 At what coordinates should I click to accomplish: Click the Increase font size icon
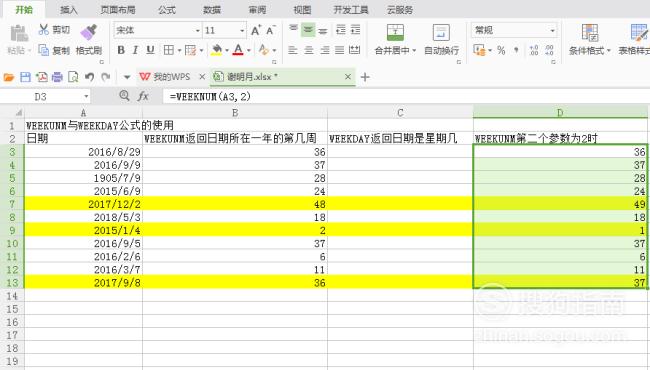pyautogui.click(x=256, y=30)
